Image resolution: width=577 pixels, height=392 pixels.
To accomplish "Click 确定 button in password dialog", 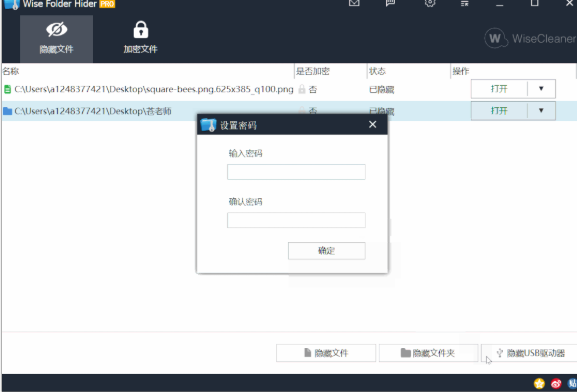I will [x=327, y=251].
